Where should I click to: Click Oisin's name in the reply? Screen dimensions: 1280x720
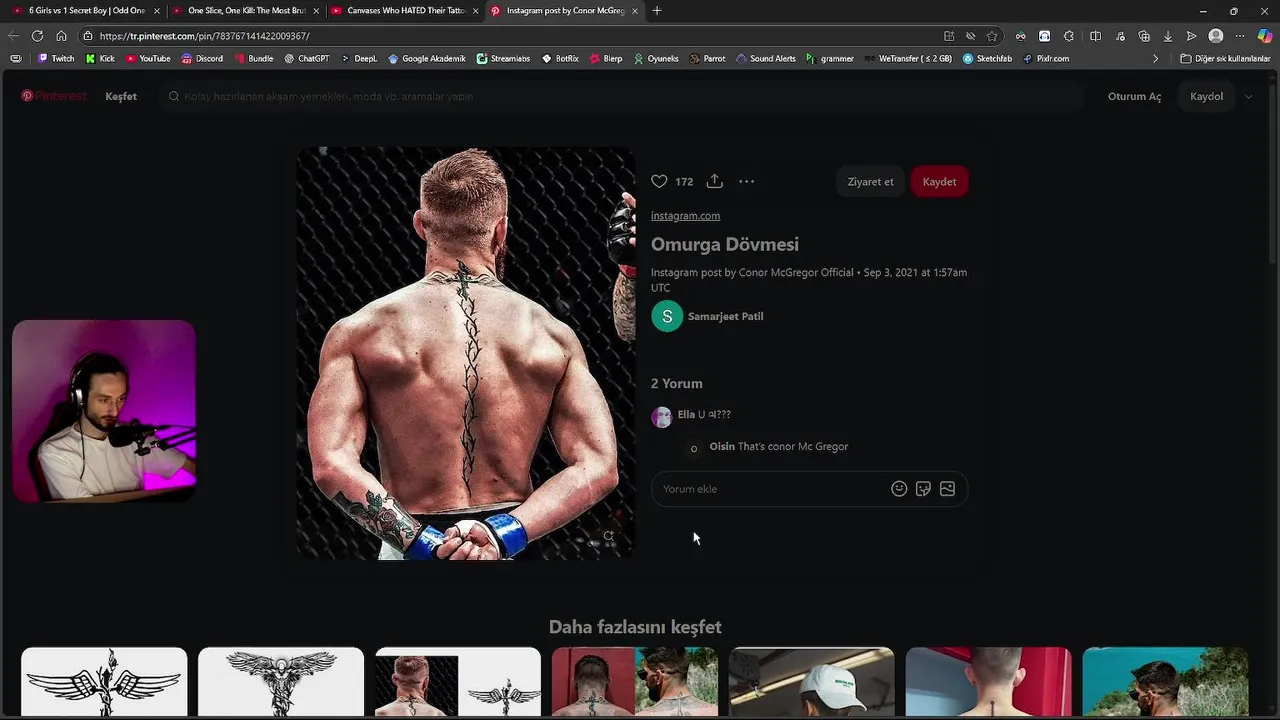[x=722, y=447]
